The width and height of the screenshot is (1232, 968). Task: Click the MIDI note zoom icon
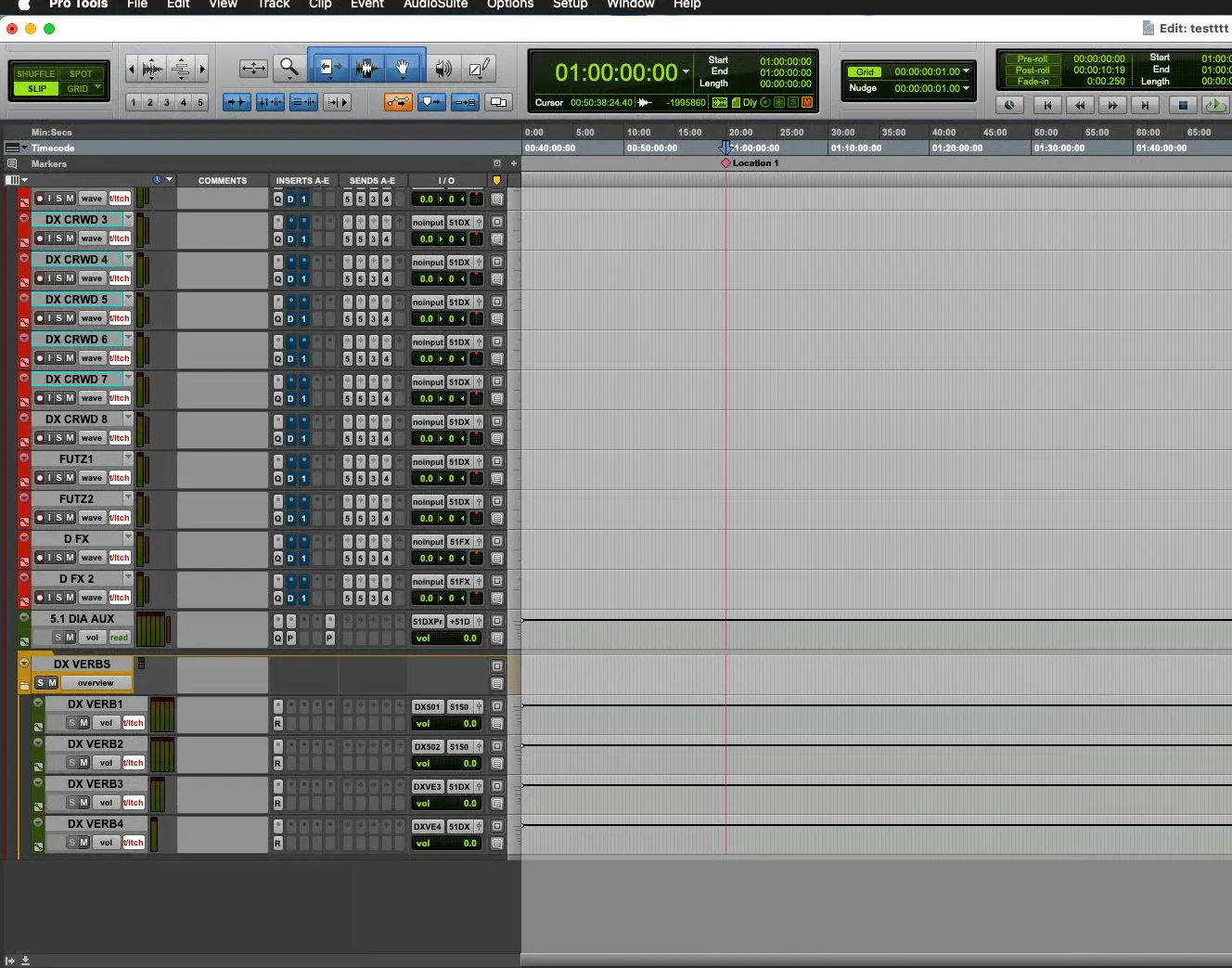coord(181,68)
